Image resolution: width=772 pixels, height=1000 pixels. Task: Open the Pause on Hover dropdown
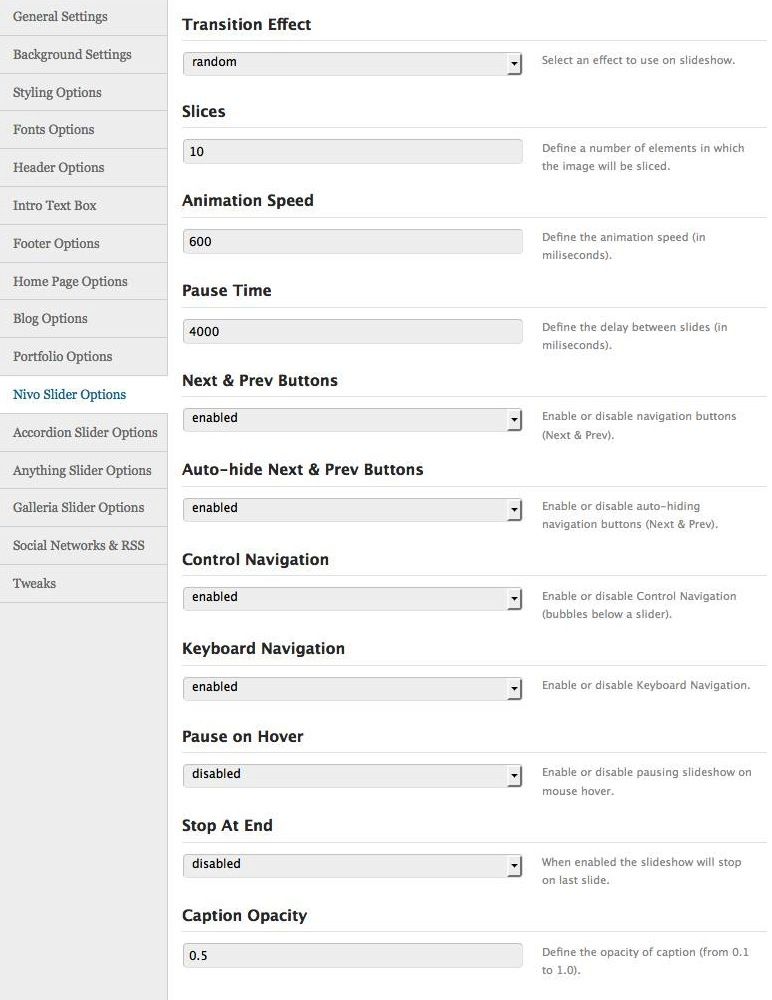coord(352,775)
